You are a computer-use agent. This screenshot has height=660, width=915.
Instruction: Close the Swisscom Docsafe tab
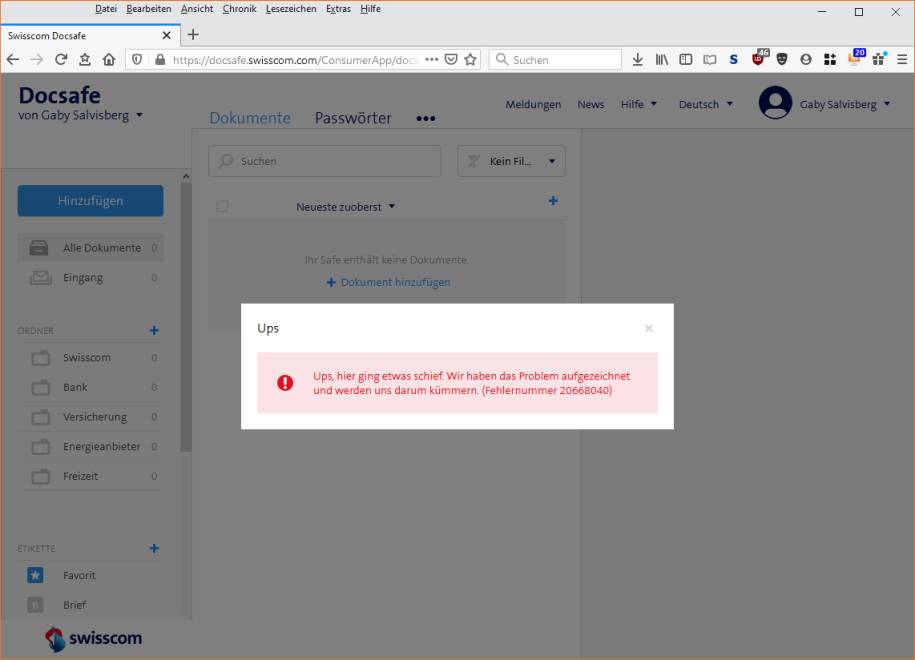(166, 36)
